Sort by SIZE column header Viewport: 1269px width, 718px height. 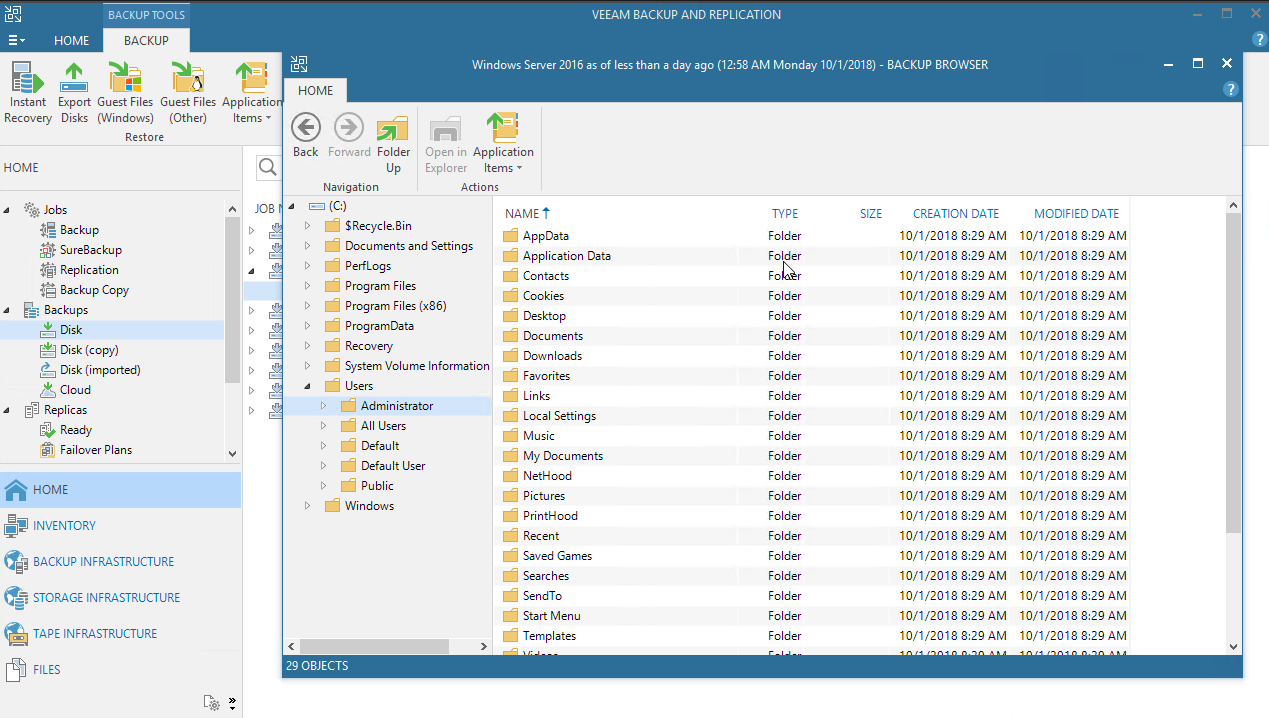click(x=871, y=213)
